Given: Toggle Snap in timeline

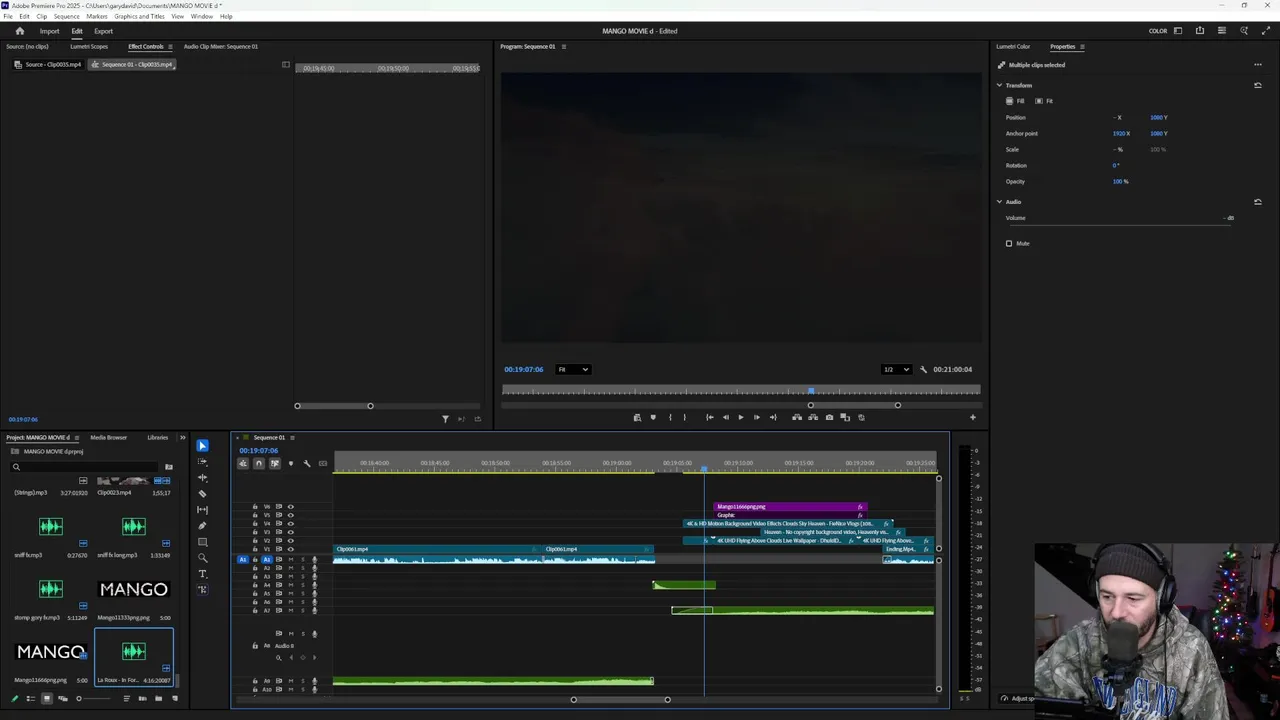Looking at the screenshot, I should [258, 463].
